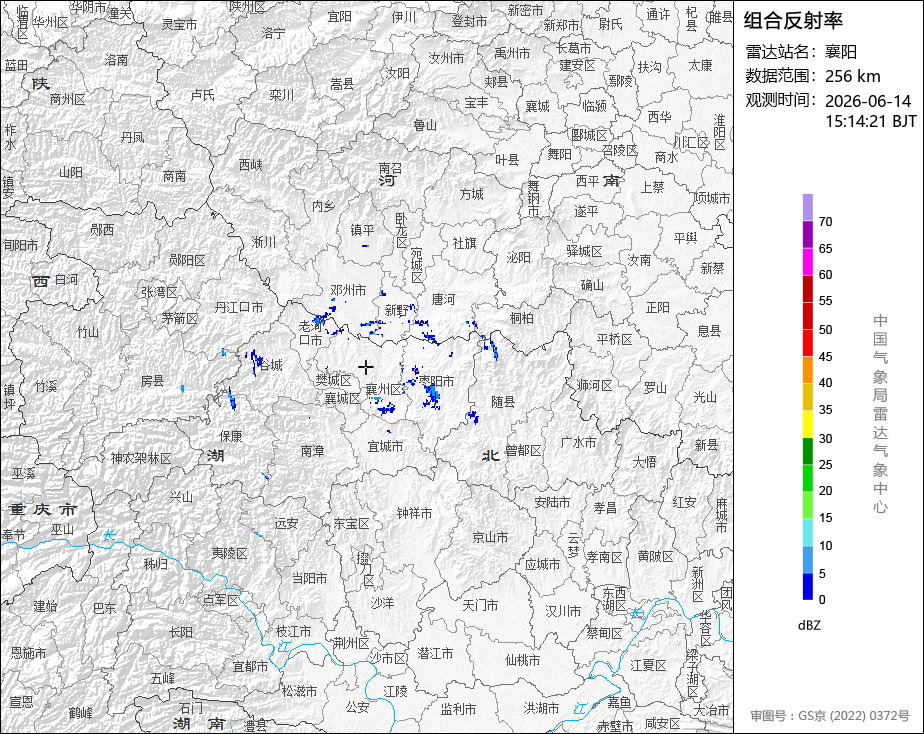Click the 驿城区 label
The image size is (924, 734).
(x=584, y=251)
